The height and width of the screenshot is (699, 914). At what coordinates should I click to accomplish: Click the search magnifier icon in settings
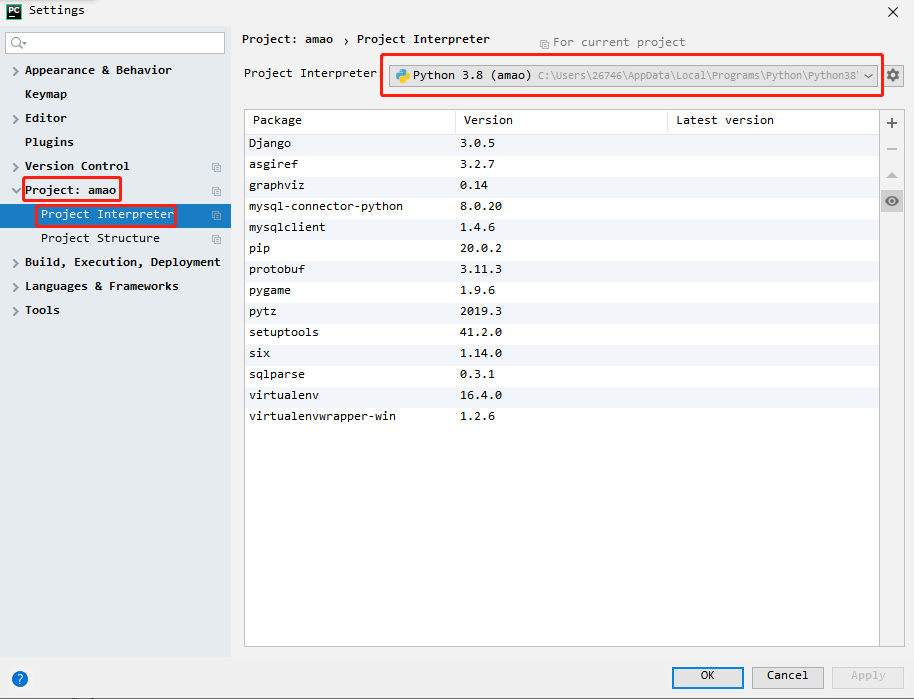click(18, 43)
